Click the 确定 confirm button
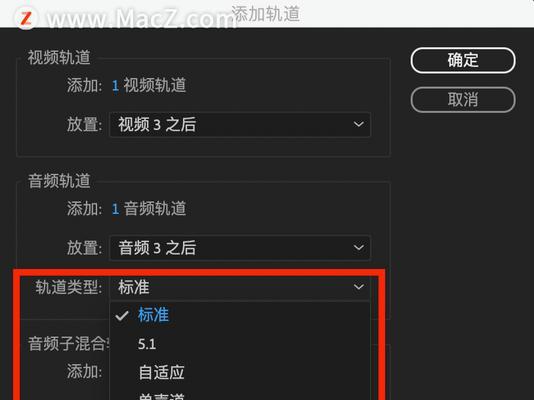The image size is (534, 400). 463,60
